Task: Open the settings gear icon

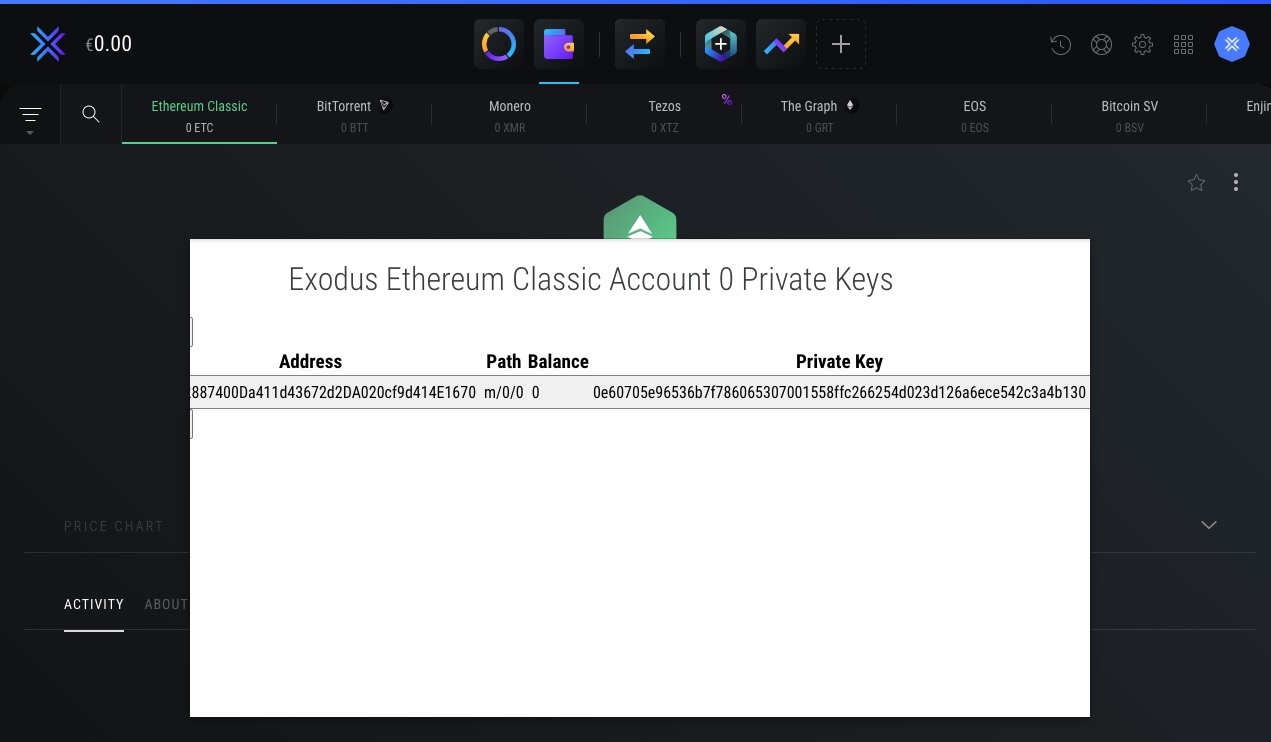Action: click(x=1143, y=44)
